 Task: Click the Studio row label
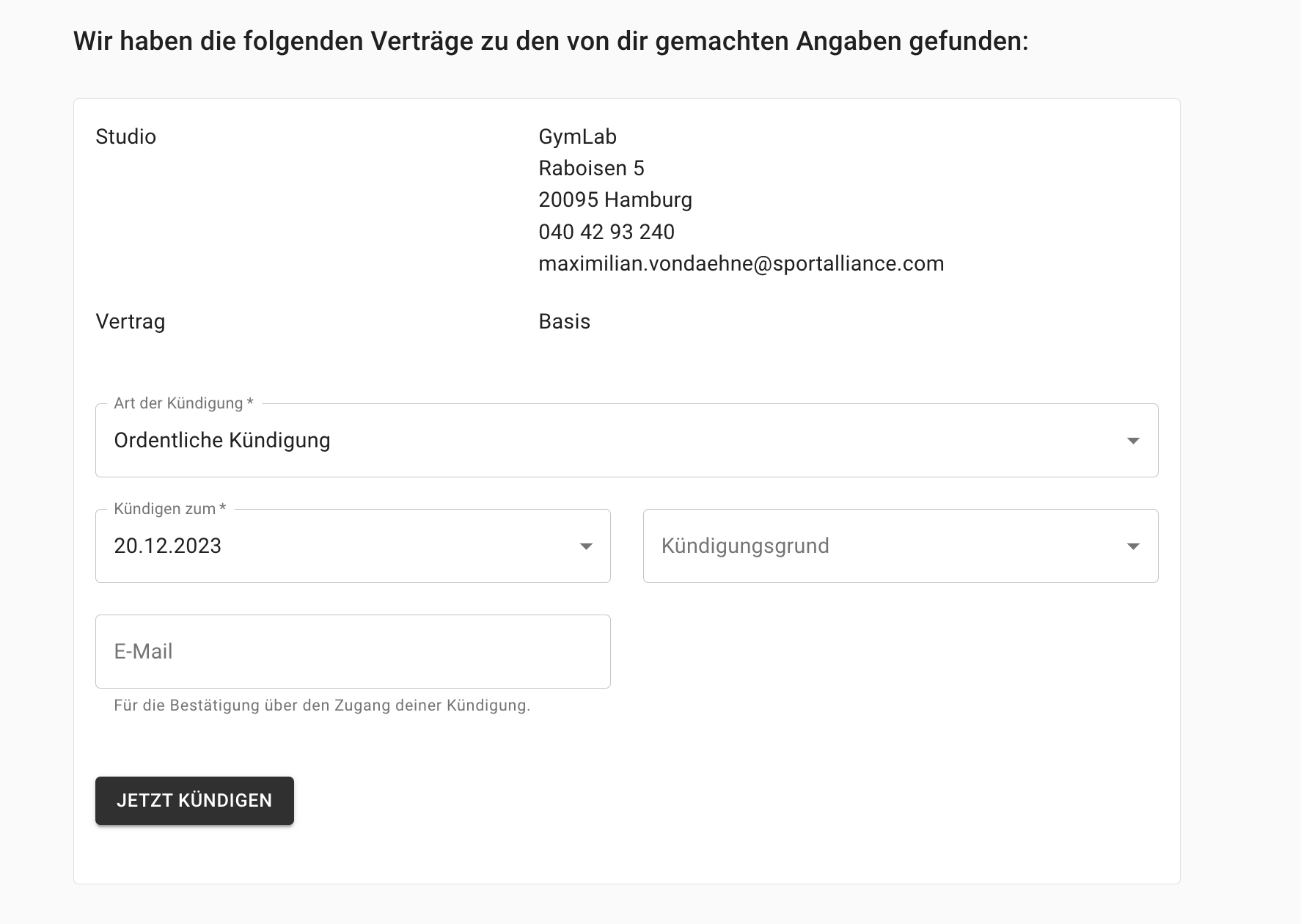[126, 136]
